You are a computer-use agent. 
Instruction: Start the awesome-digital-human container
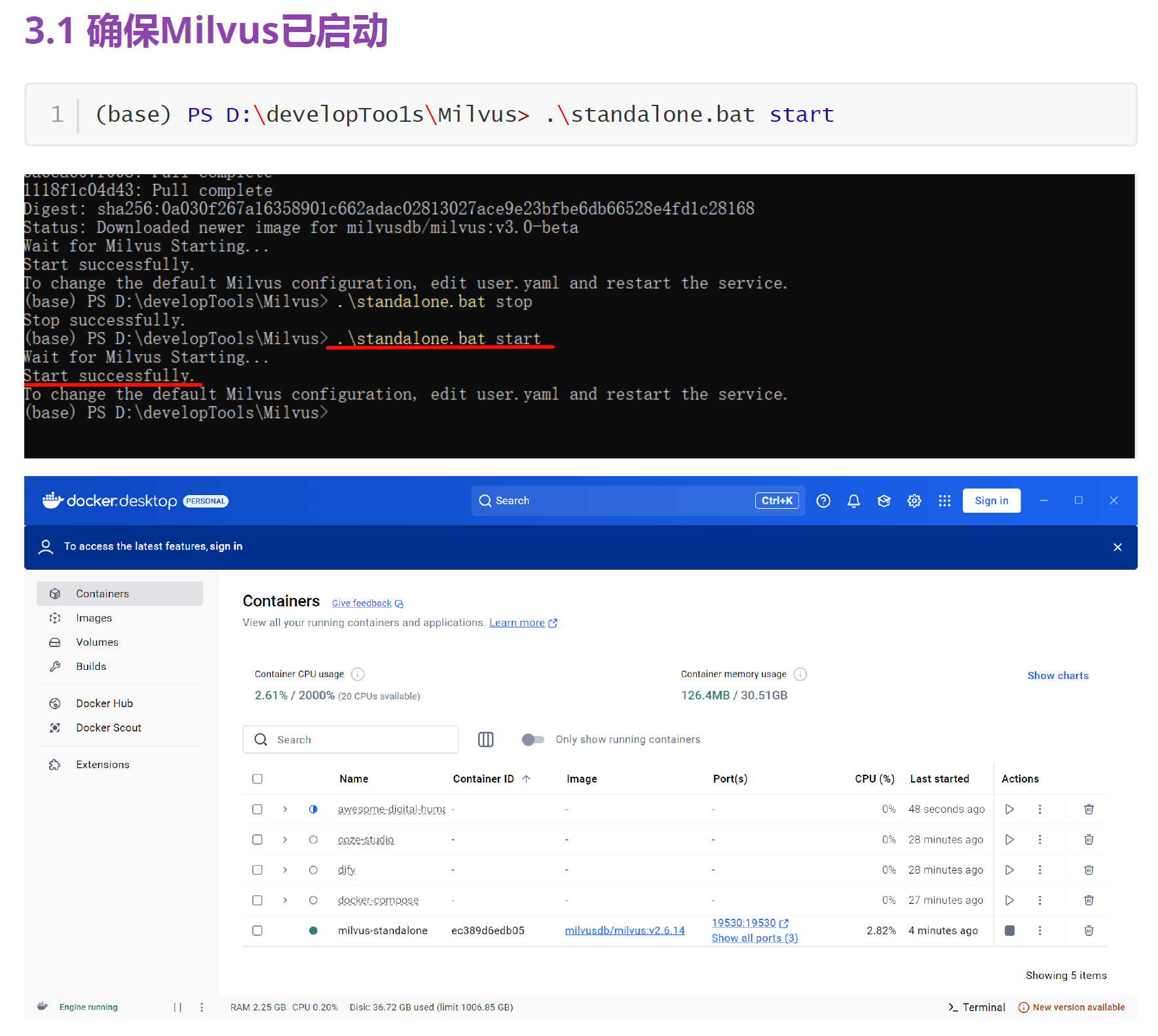click(x=1009, y=809)
